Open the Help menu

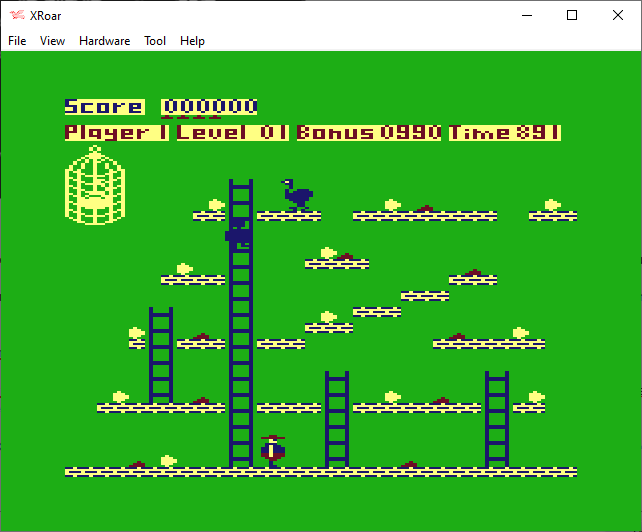pos(192,41)
